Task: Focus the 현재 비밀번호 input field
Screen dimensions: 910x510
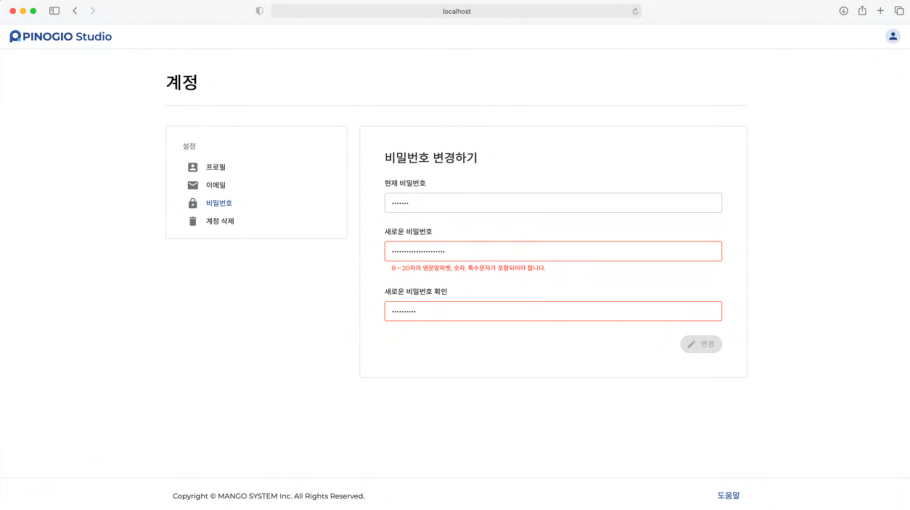Action: (553, 203)
